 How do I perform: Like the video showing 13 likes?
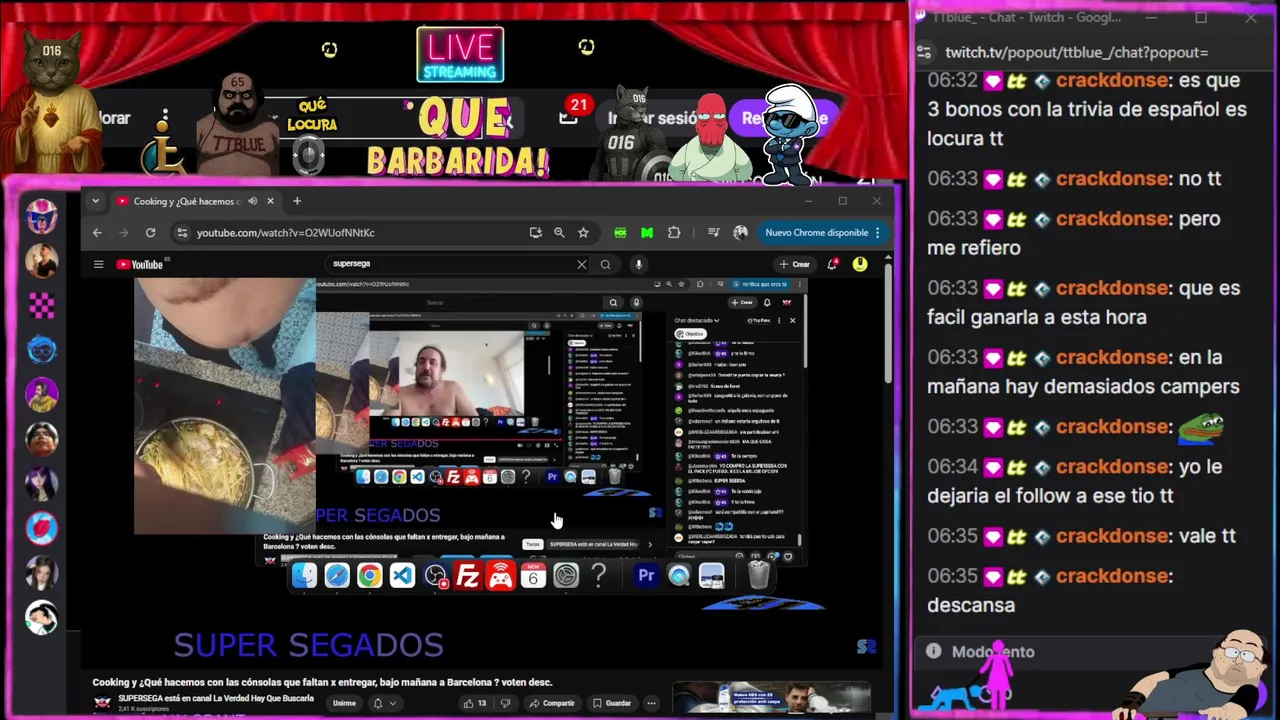click(x=476, y=703)
